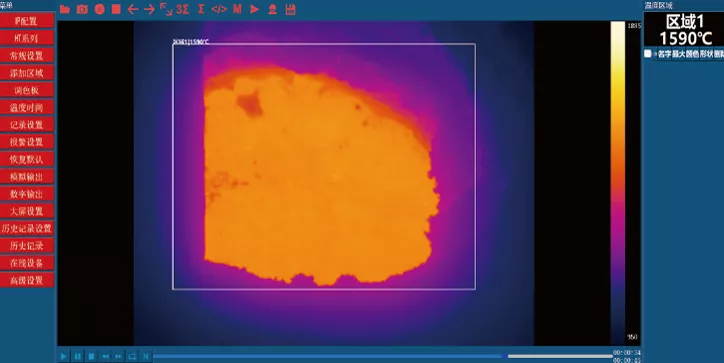This screenshot has height=363, width=724.
Task: Click the 形状 column header
Action: coord(706,54)
